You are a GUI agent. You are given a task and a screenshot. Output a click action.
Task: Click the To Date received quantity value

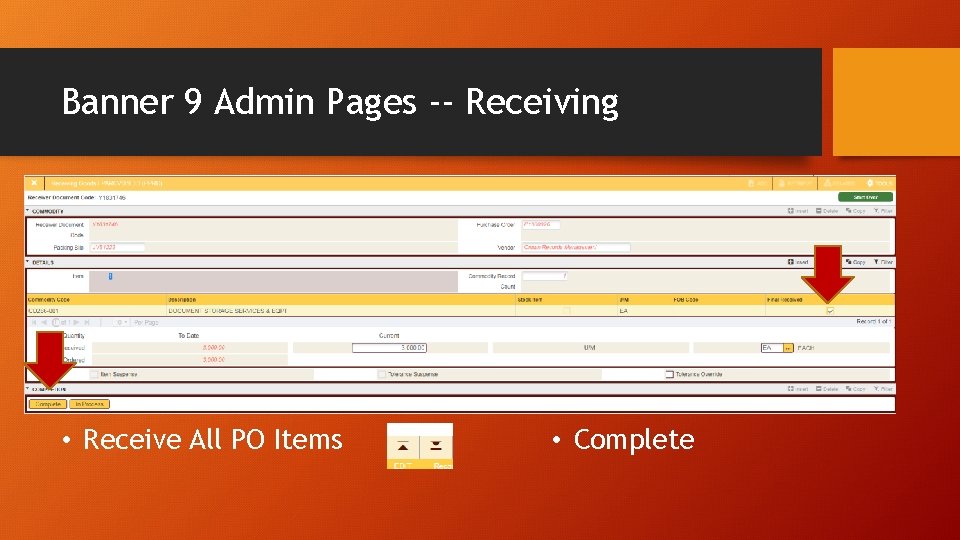point(214,348)
